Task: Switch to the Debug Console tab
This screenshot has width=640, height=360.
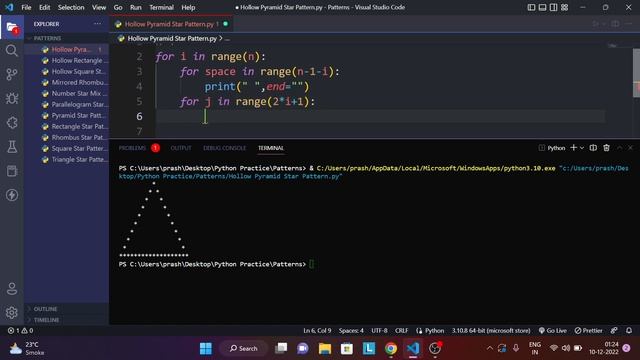Action: (x=224, y=148)
